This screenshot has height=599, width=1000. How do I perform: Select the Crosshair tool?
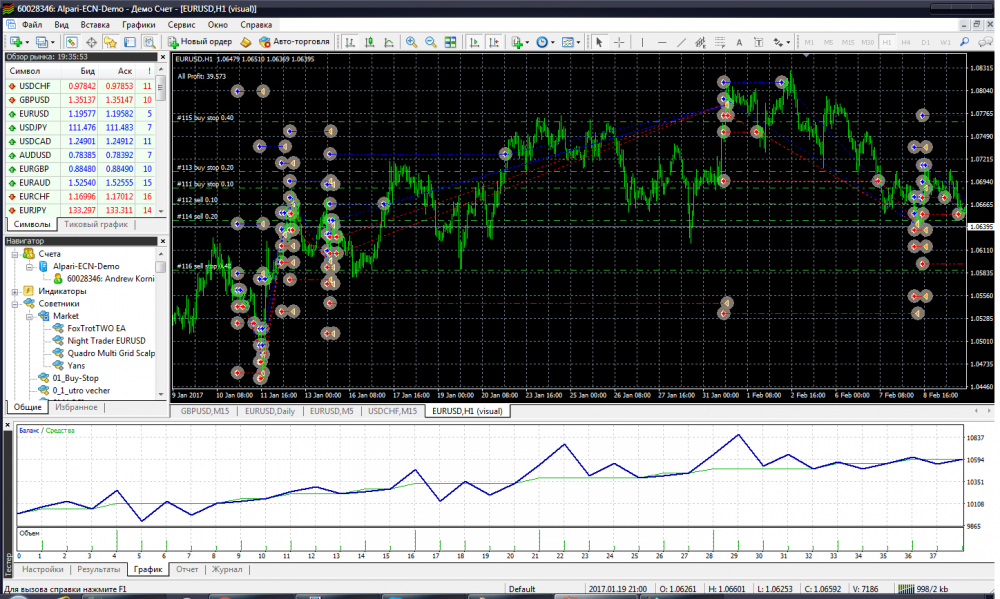tap(619, 42)
